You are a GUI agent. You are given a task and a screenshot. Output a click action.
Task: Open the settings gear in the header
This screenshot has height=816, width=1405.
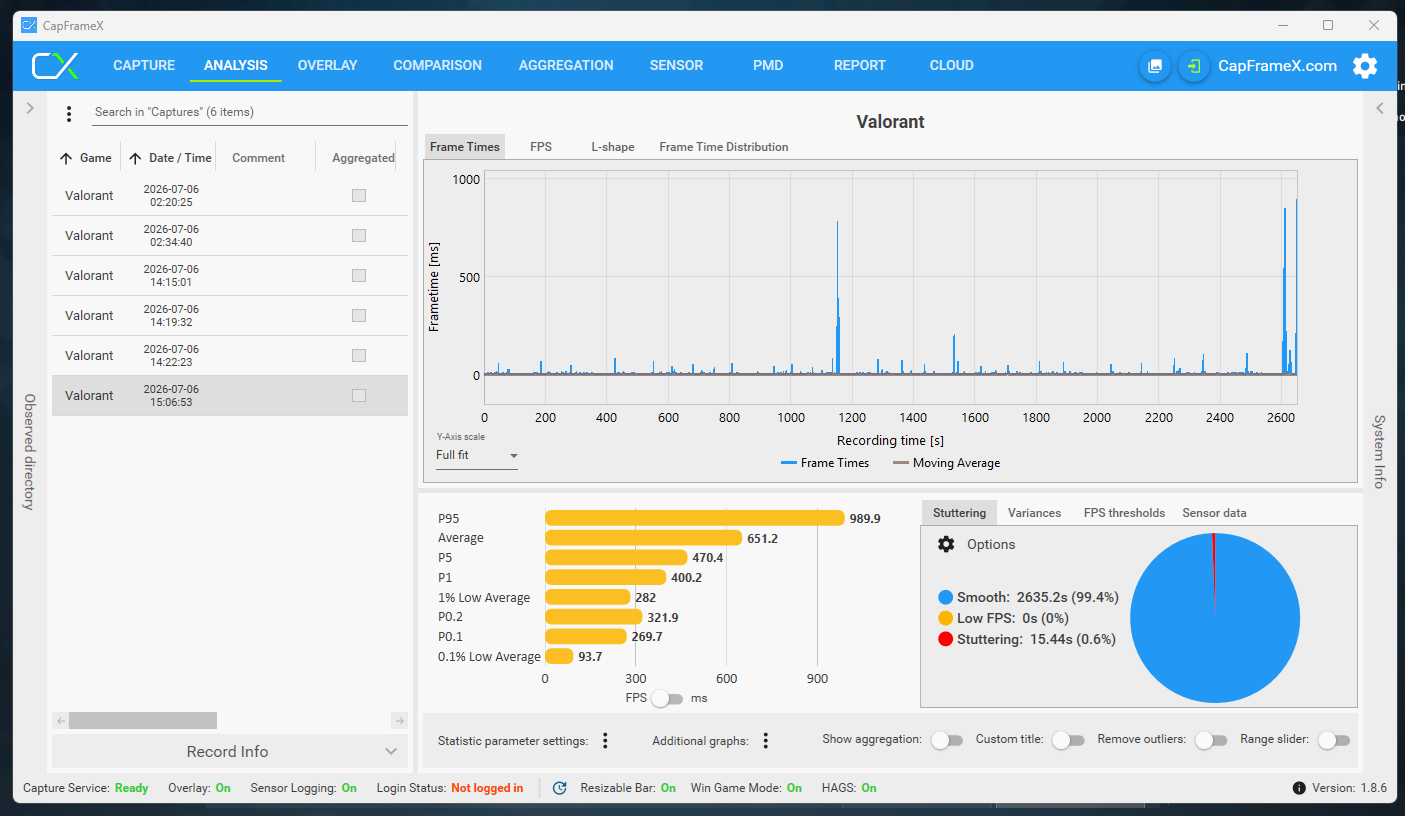tap(1365, 66)
